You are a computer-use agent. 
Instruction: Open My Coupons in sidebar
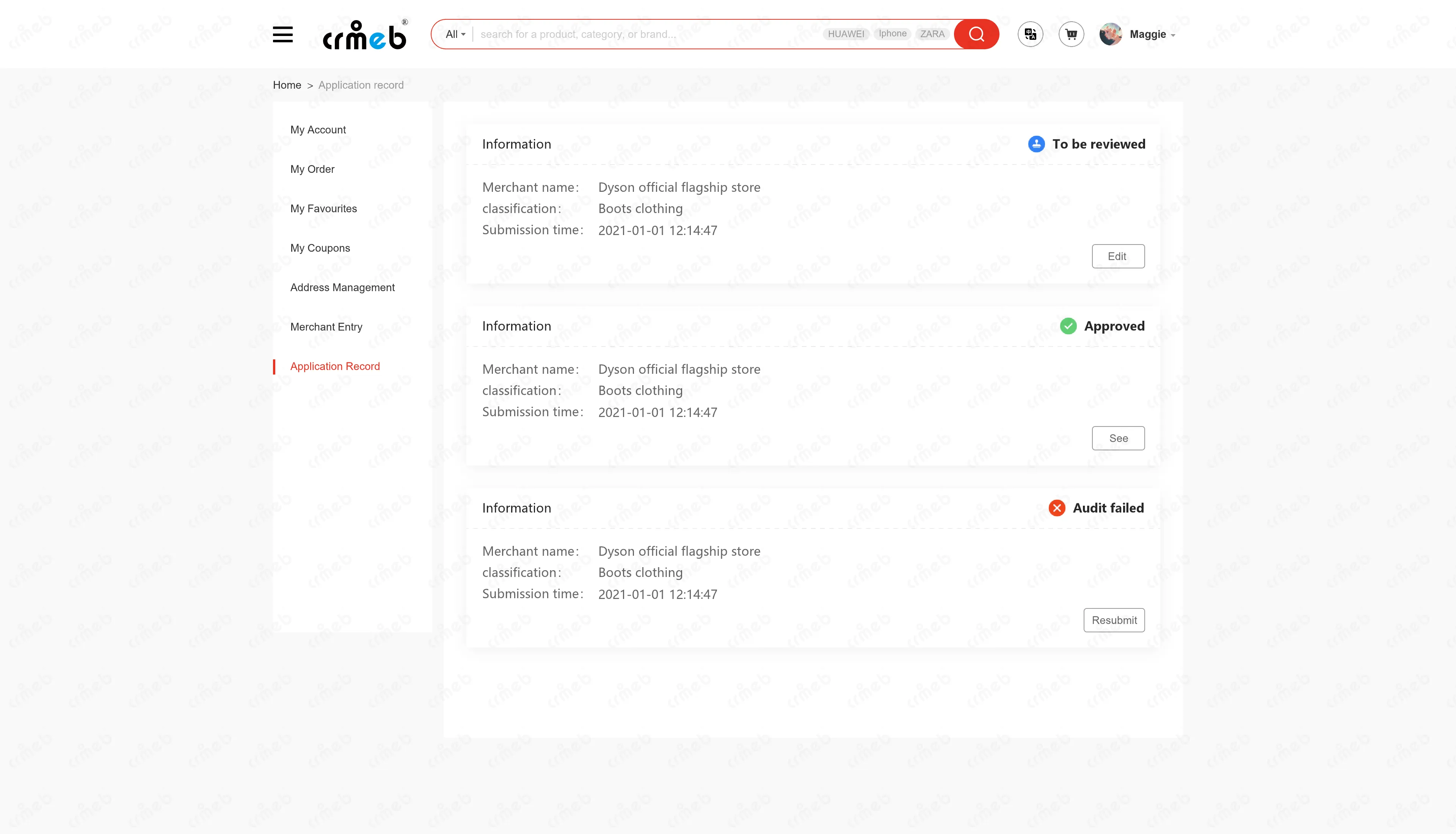320,248
